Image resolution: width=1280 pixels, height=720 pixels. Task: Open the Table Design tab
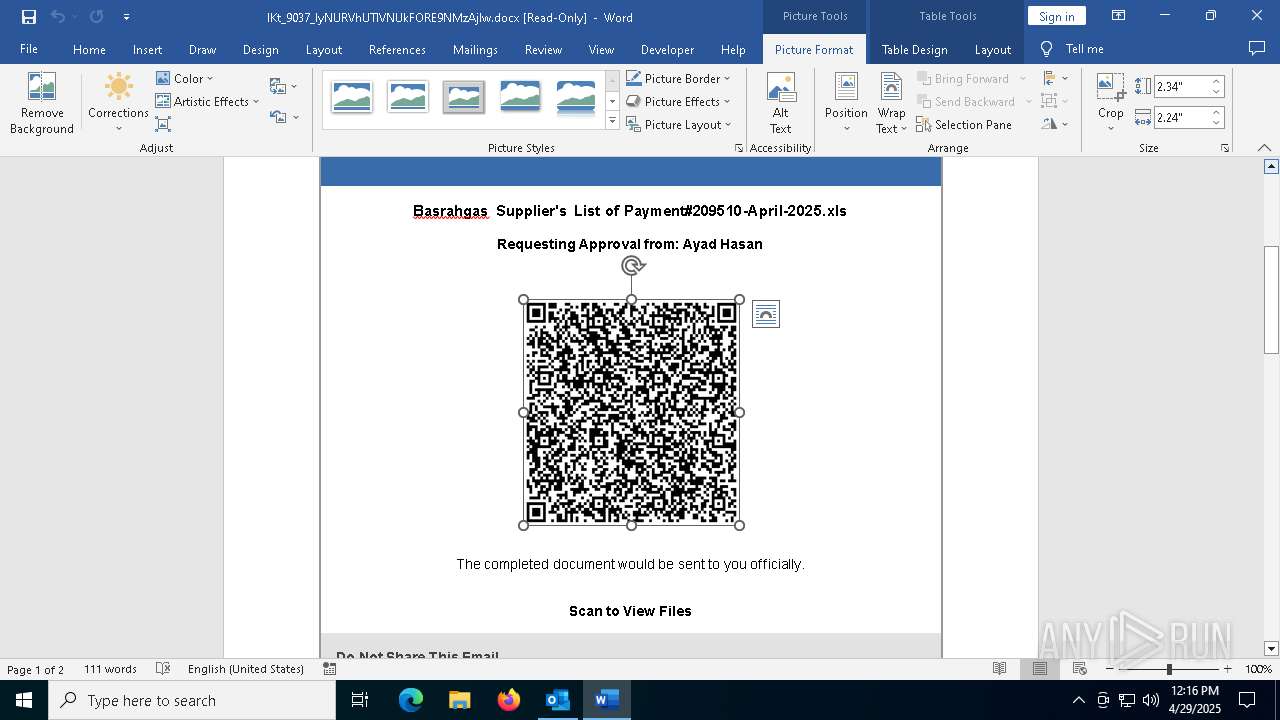[914, 49]
